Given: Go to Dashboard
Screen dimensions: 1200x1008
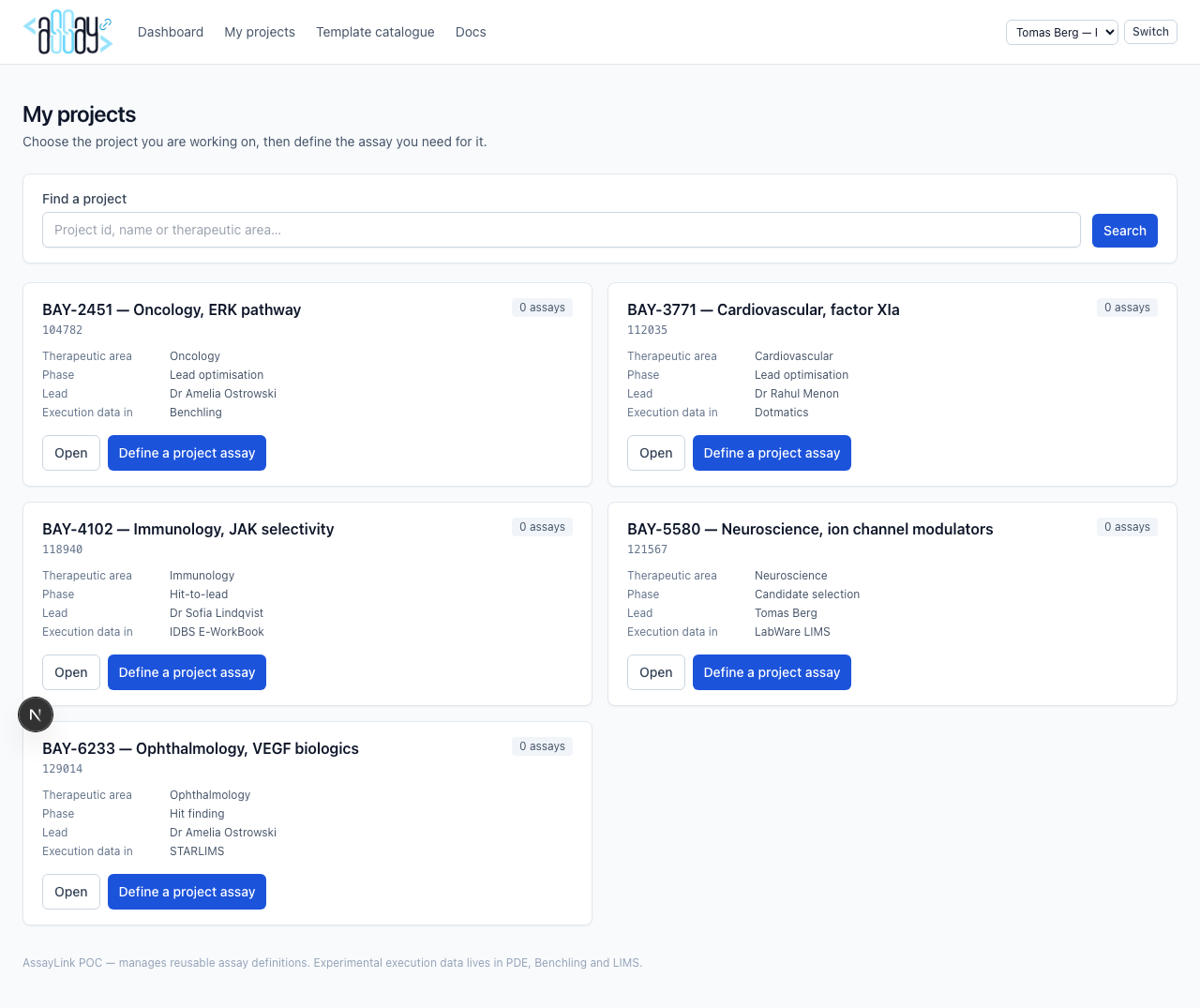Looking at the screenshot, I should 171,32.
